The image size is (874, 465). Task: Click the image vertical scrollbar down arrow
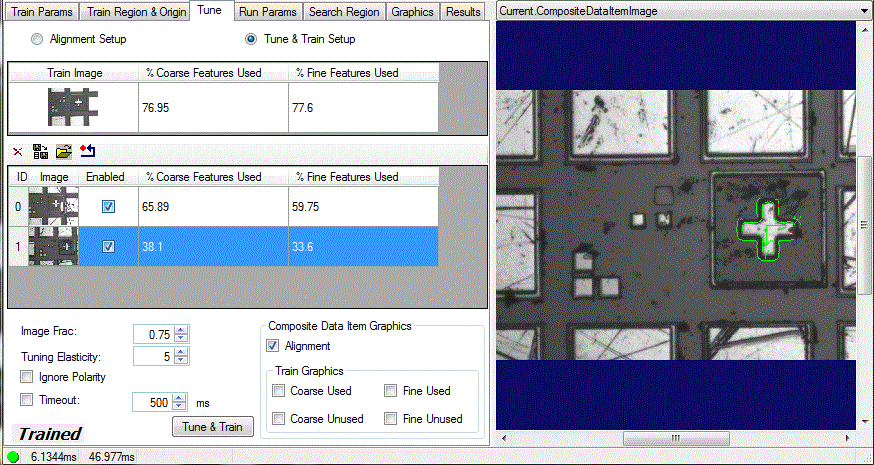click(865, 422)
